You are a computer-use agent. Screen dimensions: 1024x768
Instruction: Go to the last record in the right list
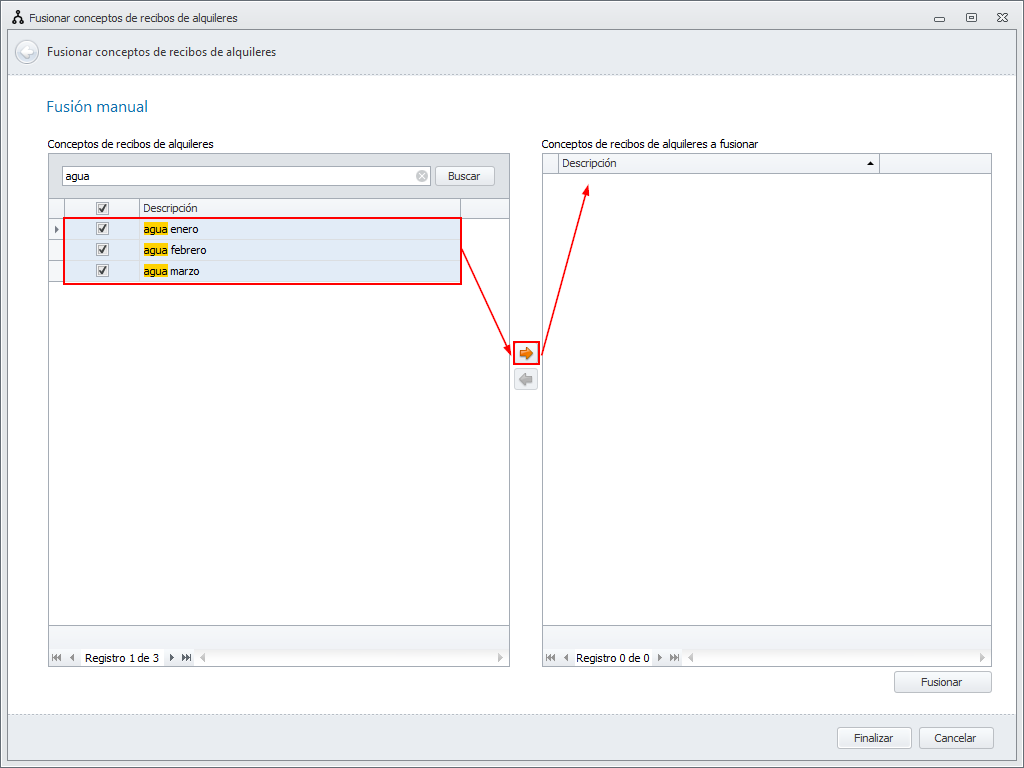tap(675, 658)
